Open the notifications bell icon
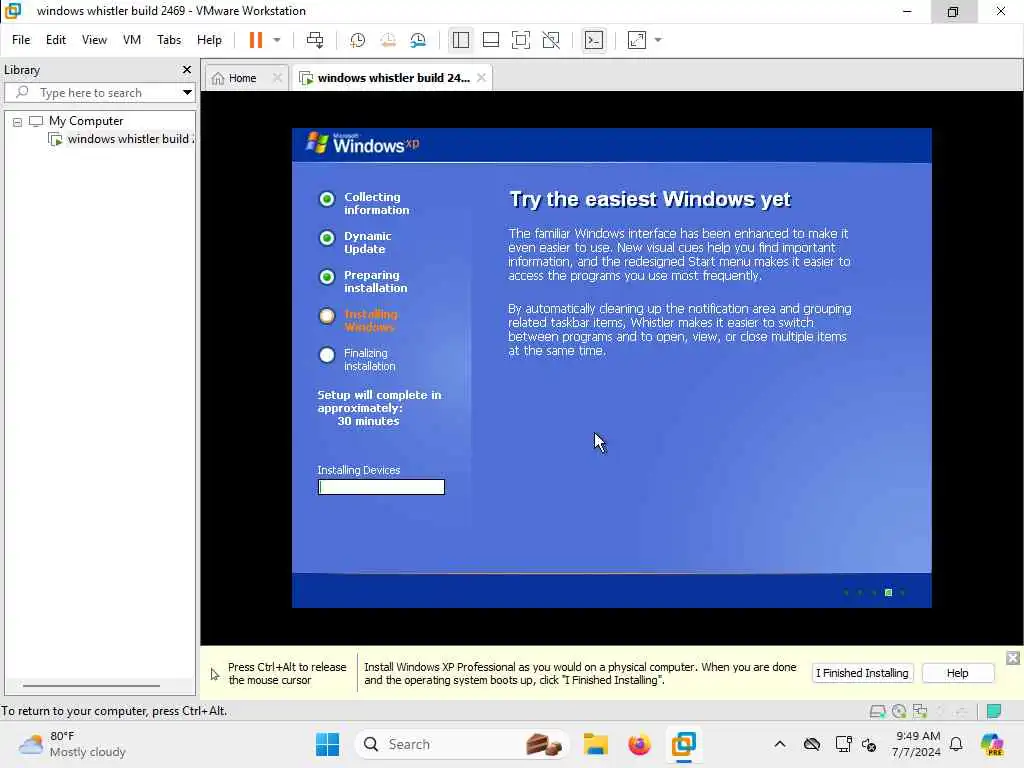Image resolution: width=1024 pixels, height=768 pixels. [956, 744]
